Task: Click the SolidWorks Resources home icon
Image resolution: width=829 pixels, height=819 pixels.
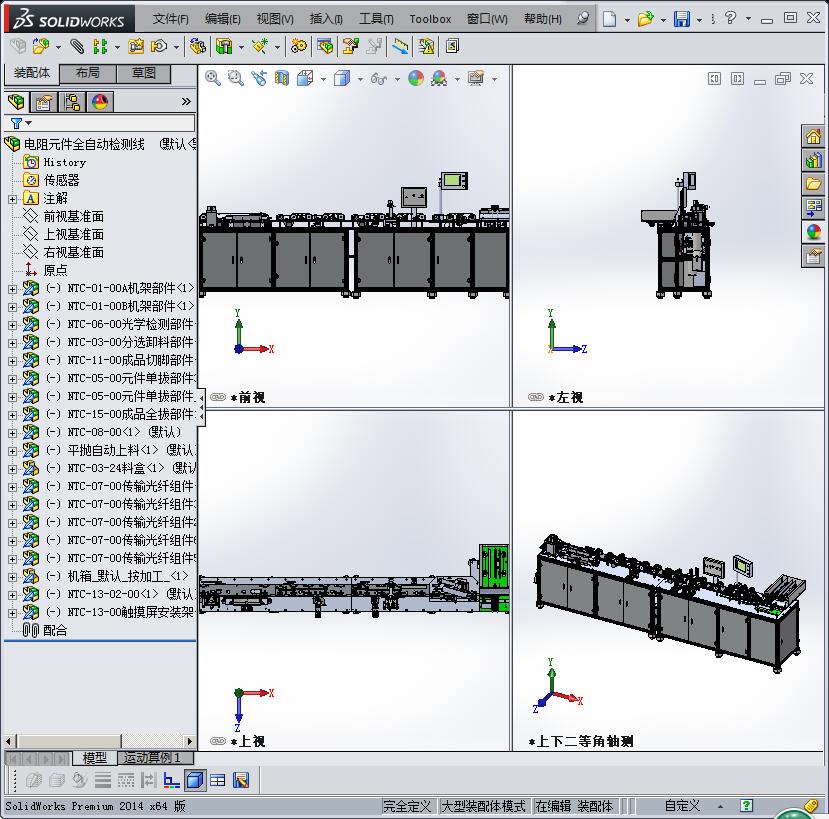Action: click(x=813, y=136)
